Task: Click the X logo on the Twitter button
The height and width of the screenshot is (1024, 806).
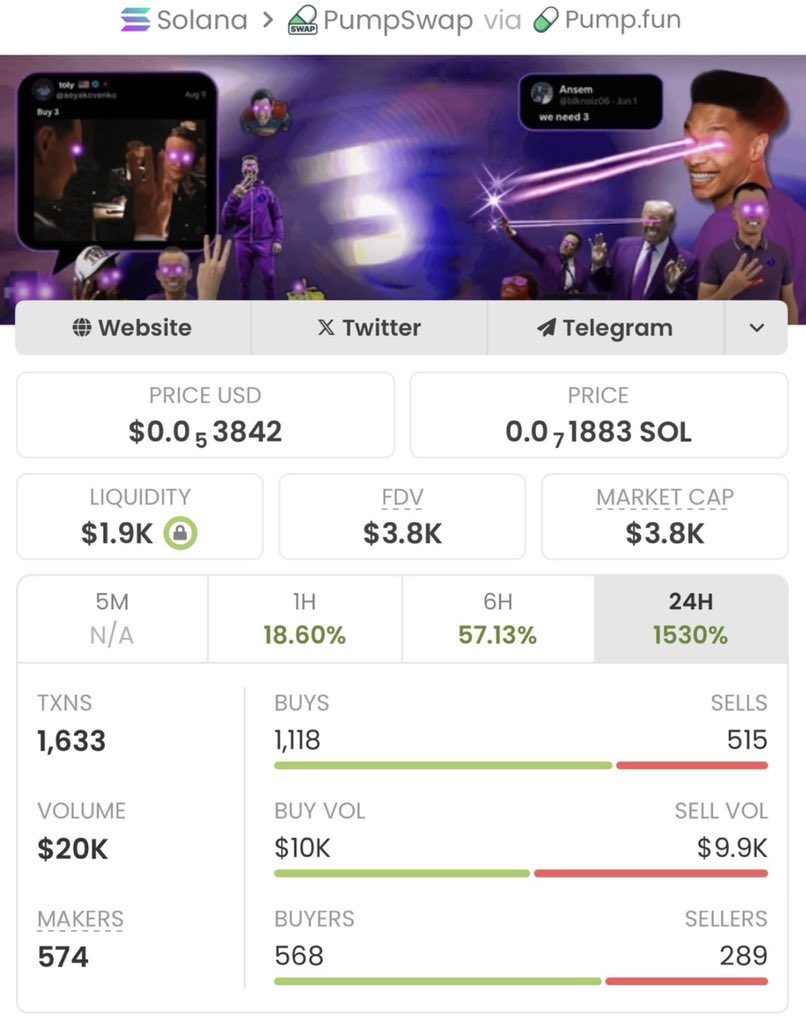Action: point(326,327)
